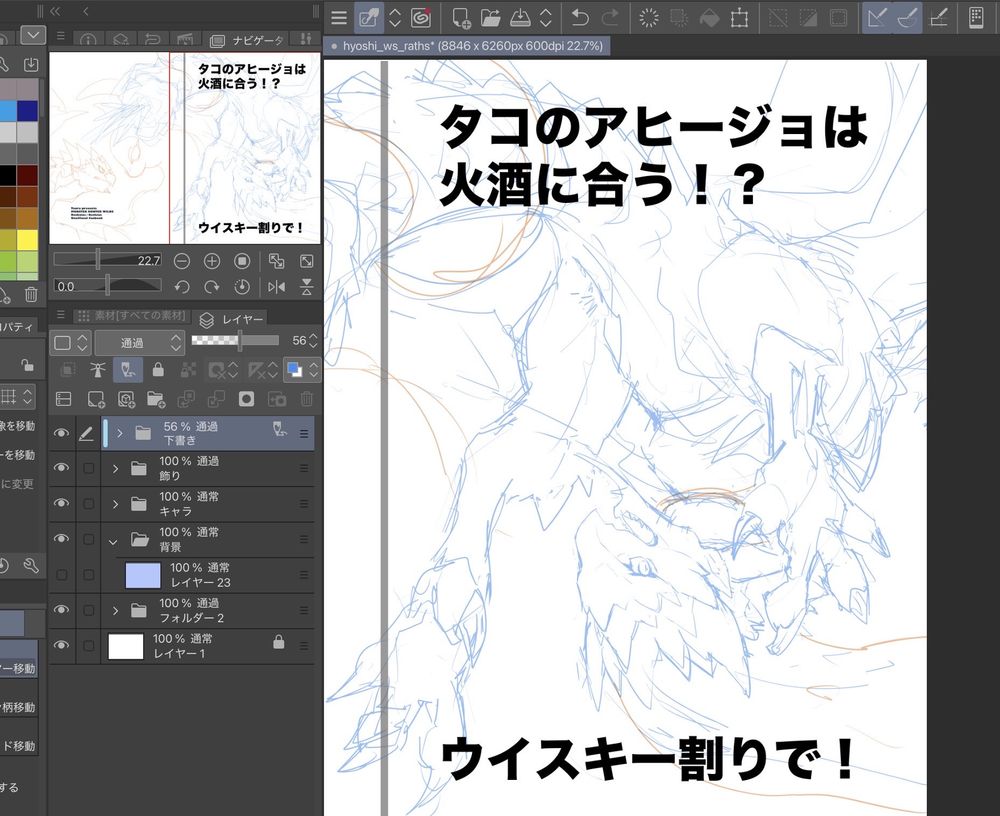Viewport: 1000px width, 816px height.
Task: Click the Navigator canvas preview thumbnail
Action: (x=184, y=147)
